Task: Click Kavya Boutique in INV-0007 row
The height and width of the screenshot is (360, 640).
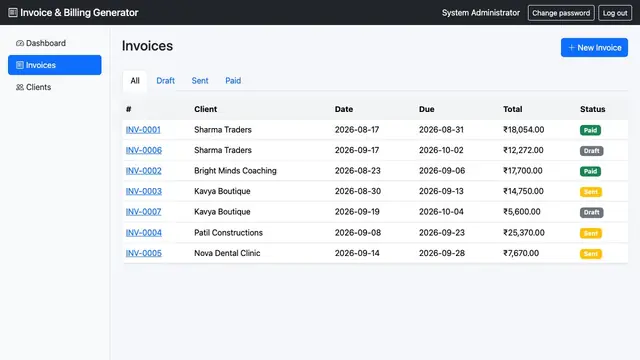Action: [x=222, y=211]
